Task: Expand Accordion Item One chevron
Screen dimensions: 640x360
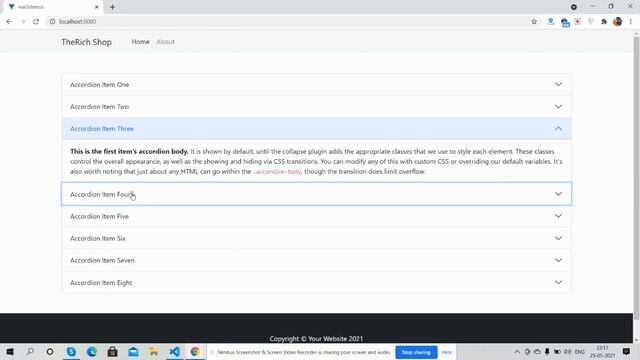Action: point(558,84)
